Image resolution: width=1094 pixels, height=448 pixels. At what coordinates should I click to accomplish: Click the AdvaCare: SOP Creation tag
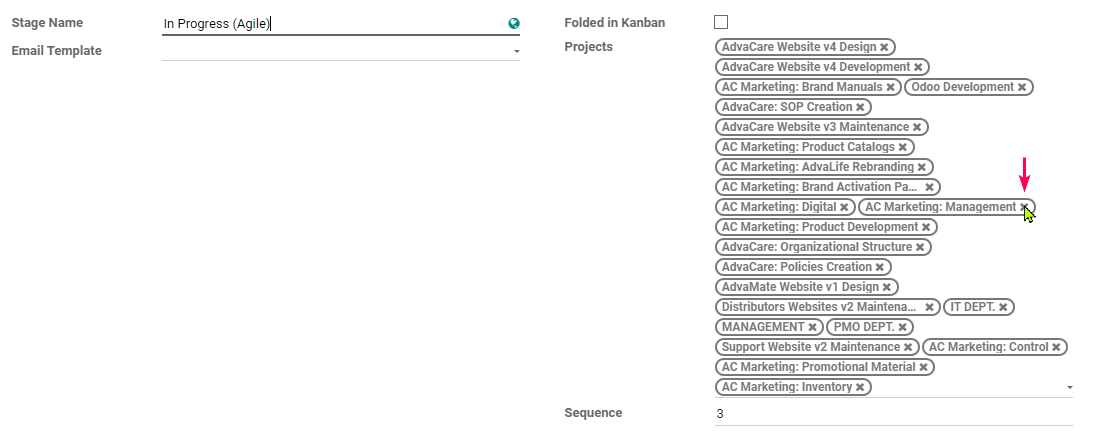(787, 107)
